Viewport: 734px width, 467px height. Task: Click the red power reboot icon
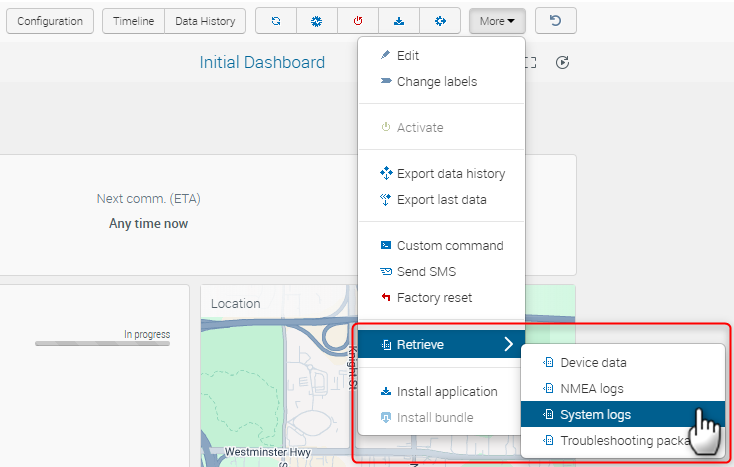click(358, 21)
